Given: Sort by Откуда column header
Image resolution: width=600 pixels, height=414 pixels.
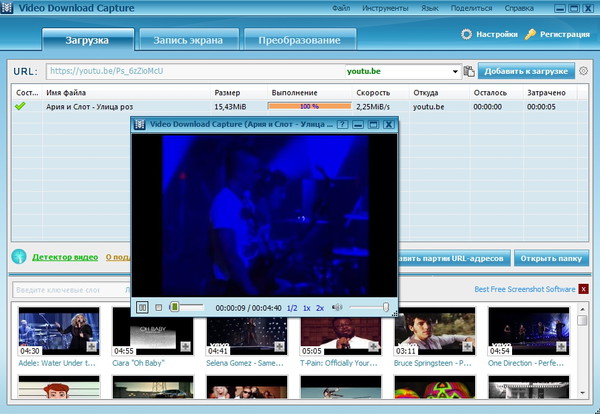Looking at the screenshot, I should tap(439, 93).
